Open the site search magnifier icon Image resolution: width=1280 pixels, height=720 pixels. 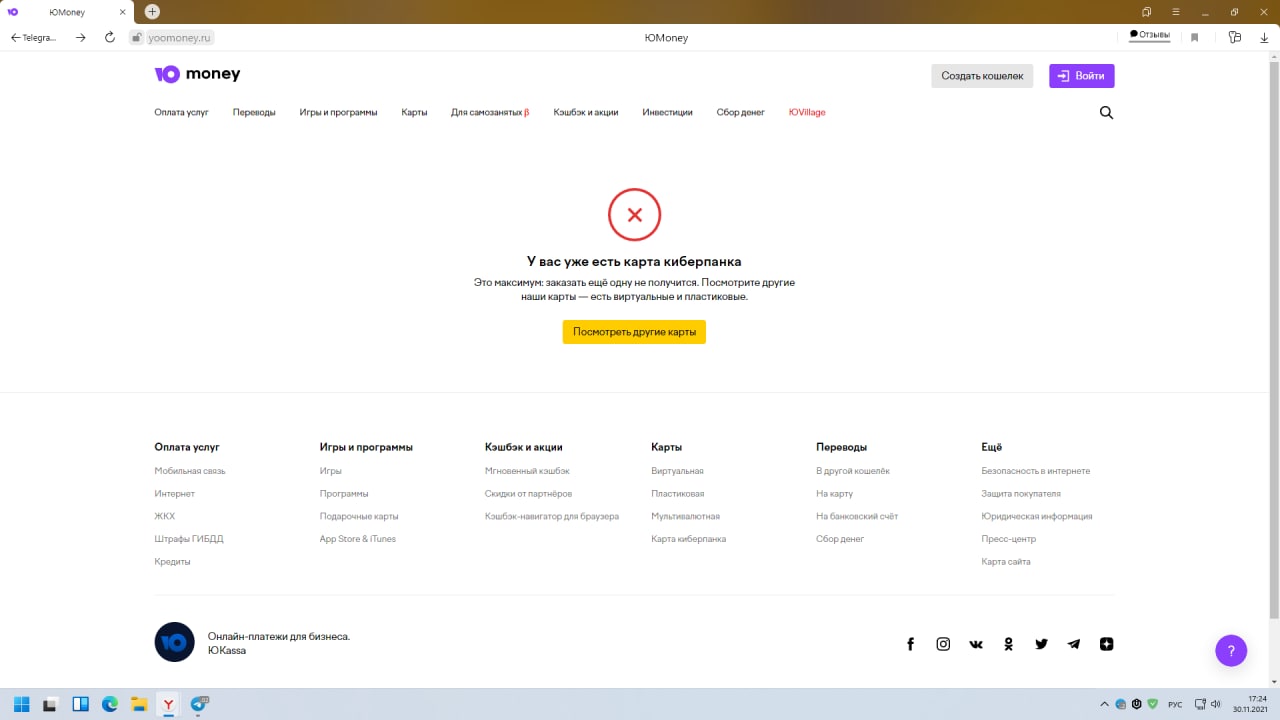1106,113
